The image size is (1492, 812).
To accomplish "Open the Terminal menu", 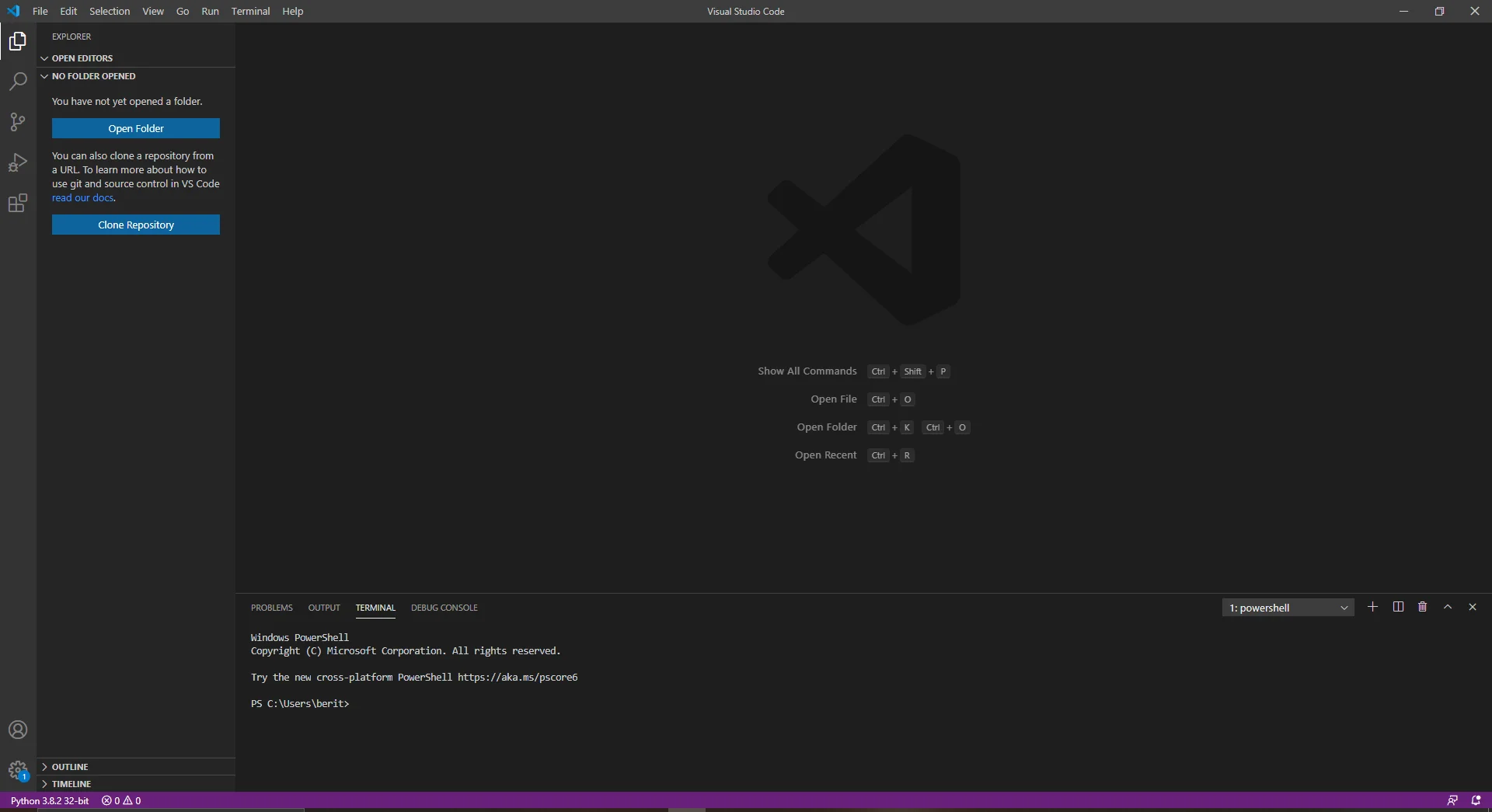I will tap(250, 11).
